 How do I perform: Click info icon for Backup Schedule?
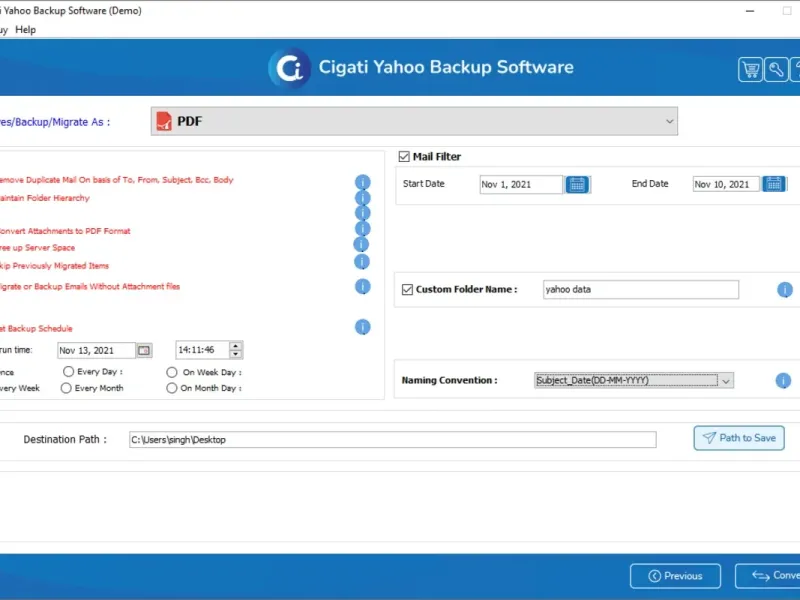(x=363, y=327)
